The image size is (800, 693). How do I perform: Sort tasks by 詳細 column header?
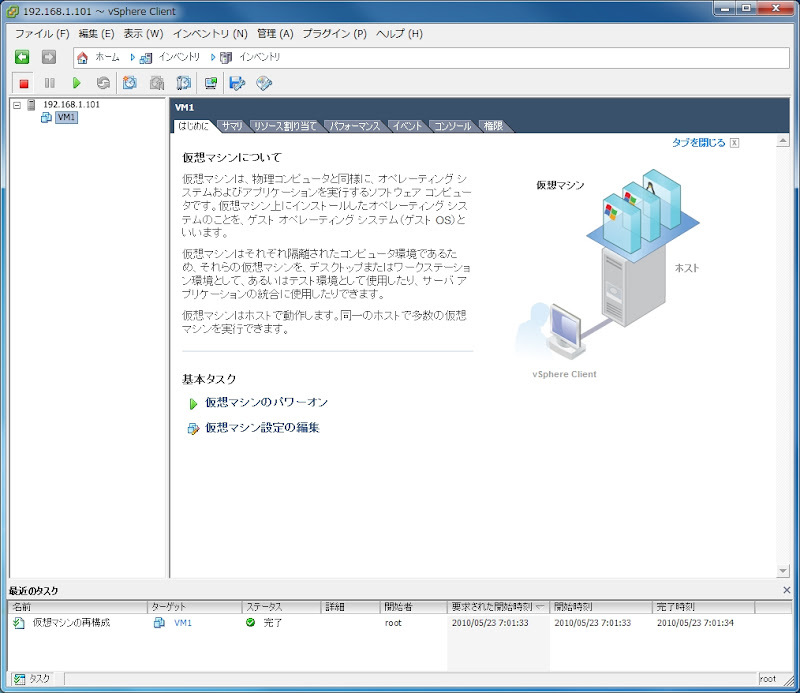coord(351,607)
